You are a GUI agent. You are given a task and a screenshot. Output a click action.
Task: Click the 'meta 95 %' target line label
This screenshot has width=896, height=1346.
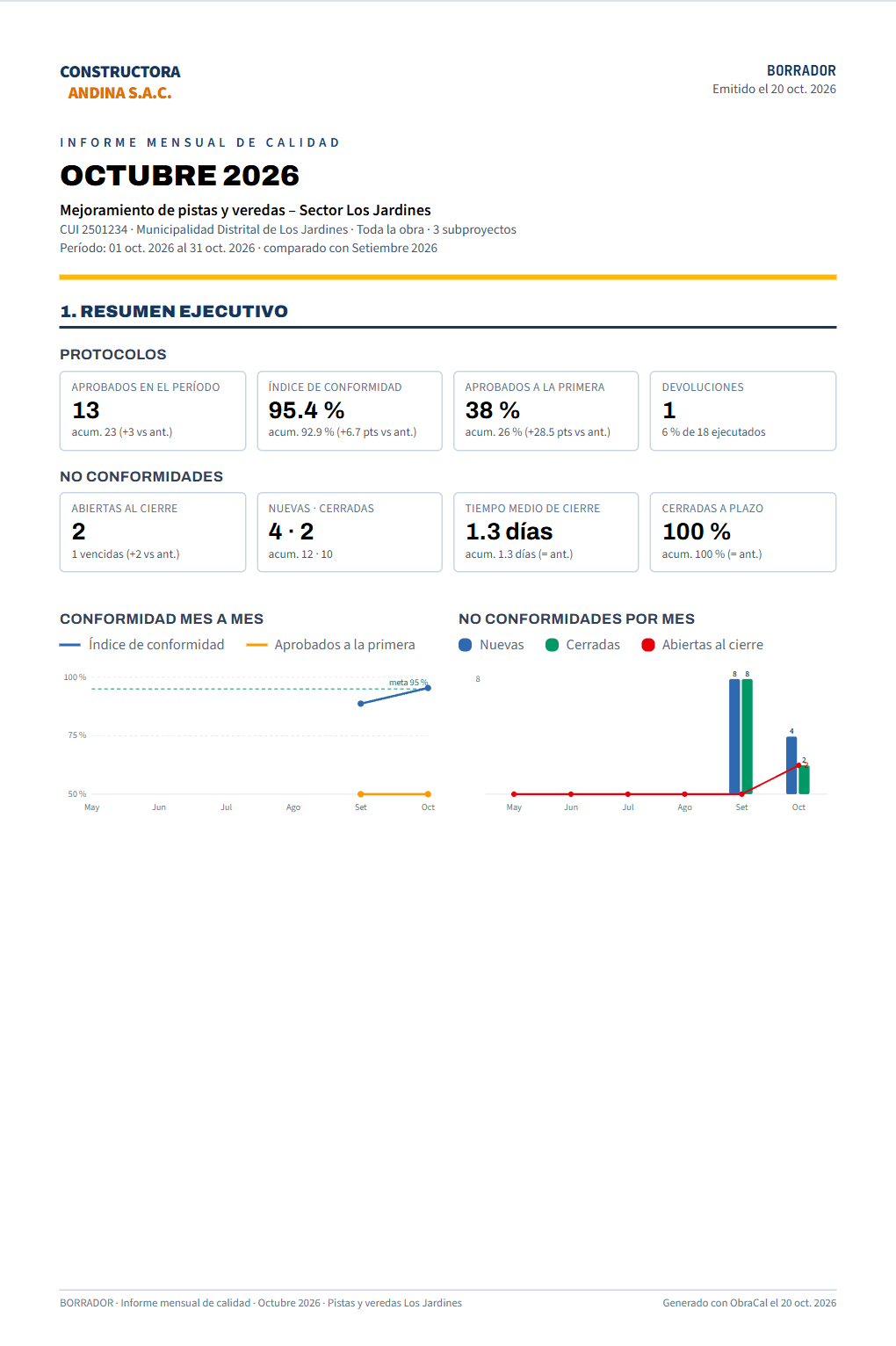click(x=408, y=683)
